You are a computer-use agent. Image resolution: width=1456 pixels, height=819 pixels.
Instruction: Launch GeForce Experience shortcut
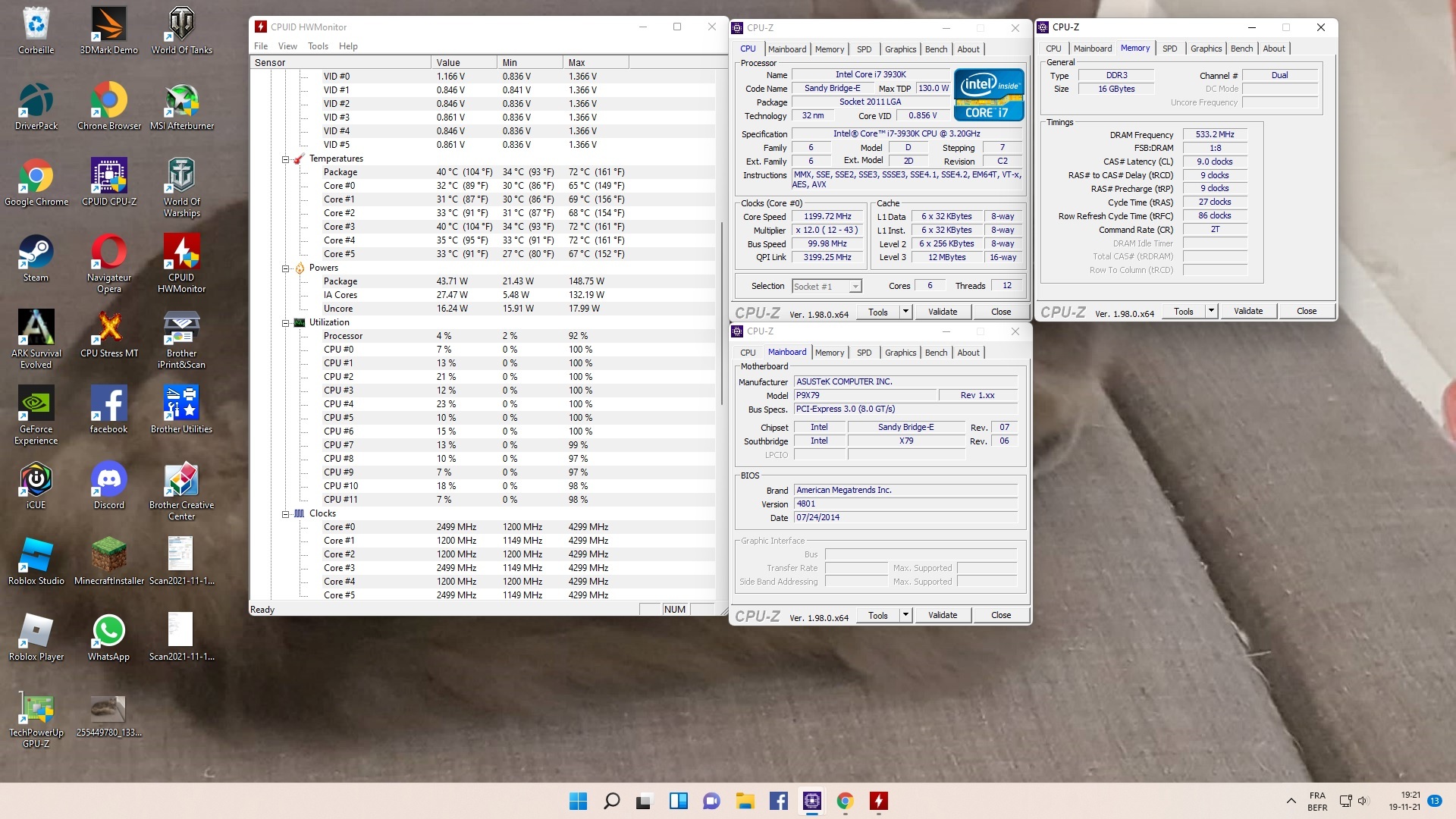click(36, 415)
